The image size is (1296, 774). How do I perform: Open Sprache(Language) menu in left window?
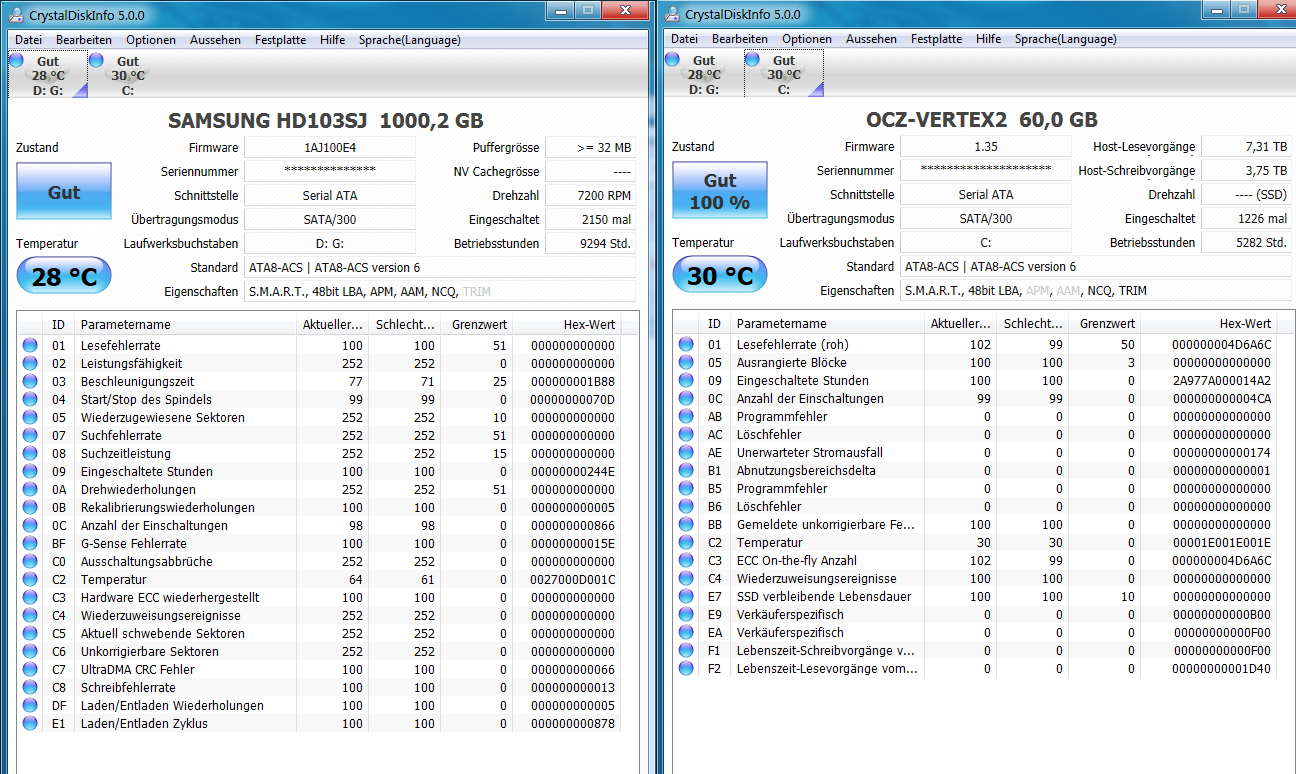click(410, 40)
